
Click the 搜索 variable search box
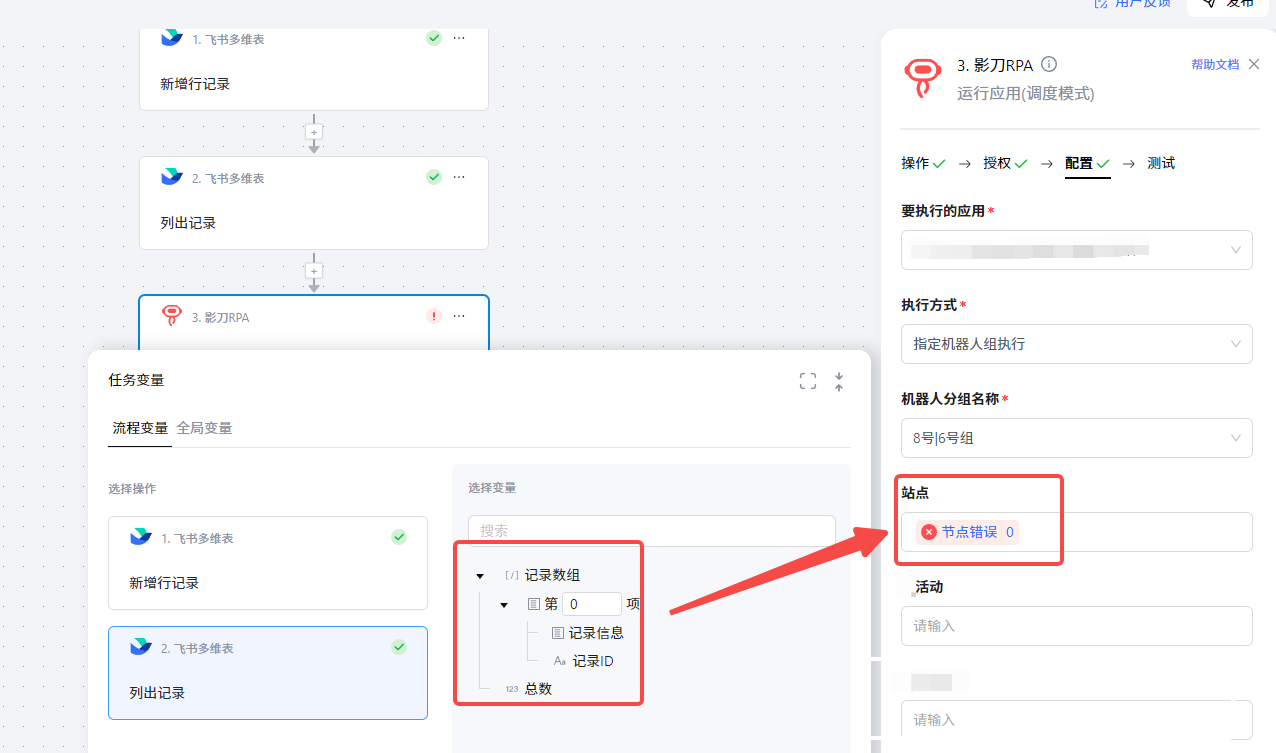(651, 531)
